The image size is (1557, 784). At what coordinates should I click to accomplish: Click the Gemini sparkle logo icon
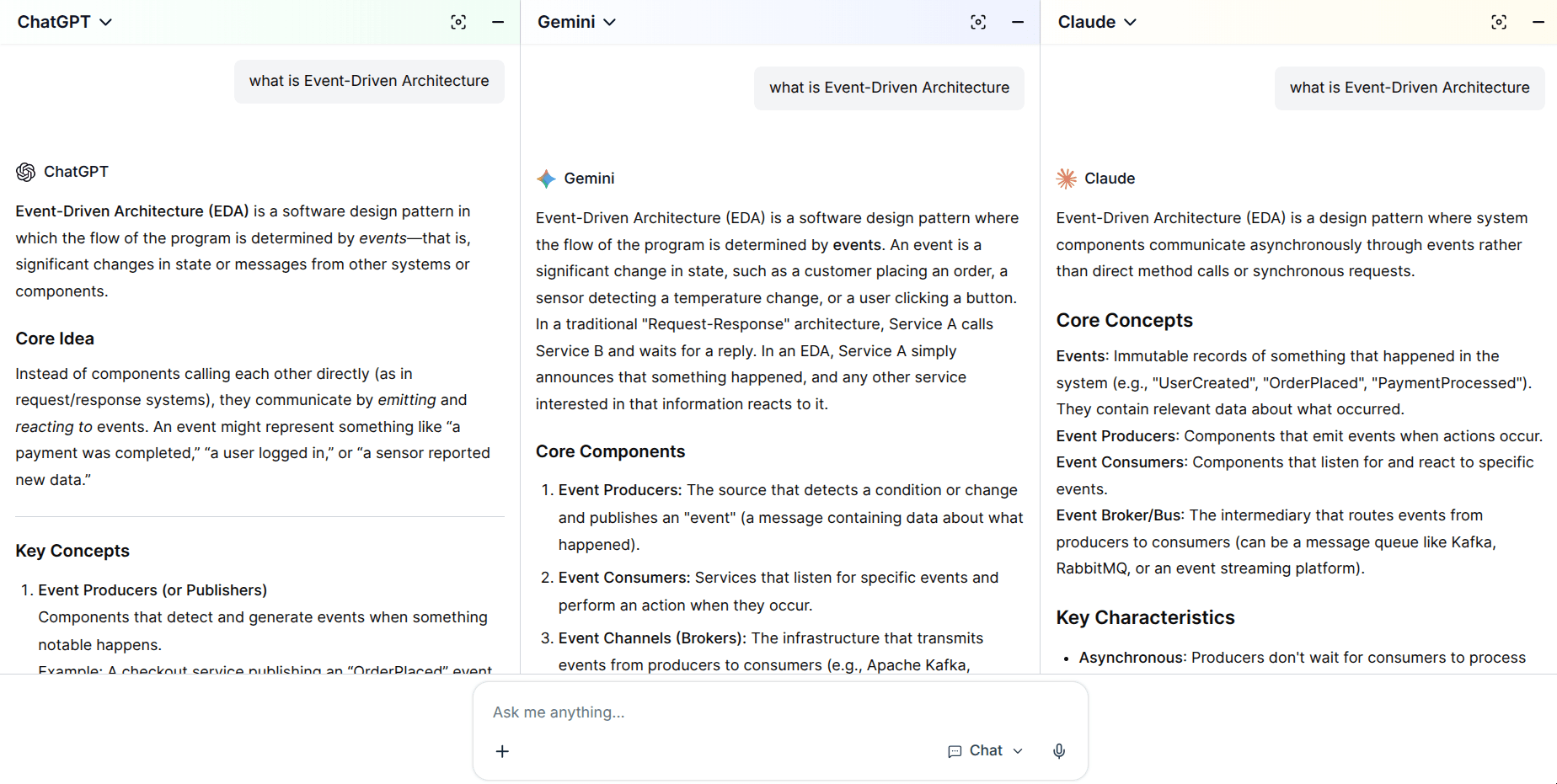(546, 179)
